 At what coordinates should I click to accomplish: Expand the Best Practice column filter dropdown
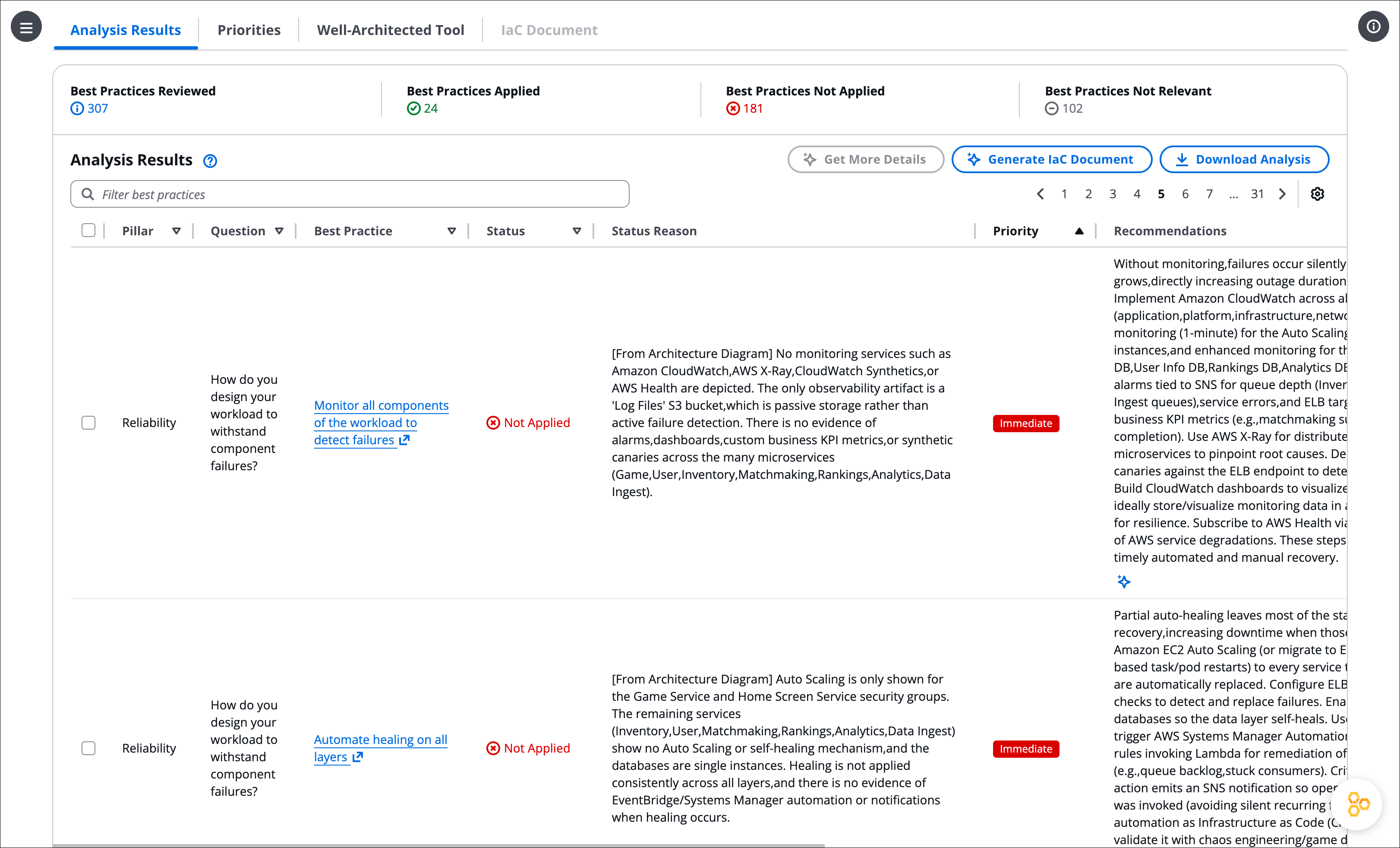coord(452,231)
